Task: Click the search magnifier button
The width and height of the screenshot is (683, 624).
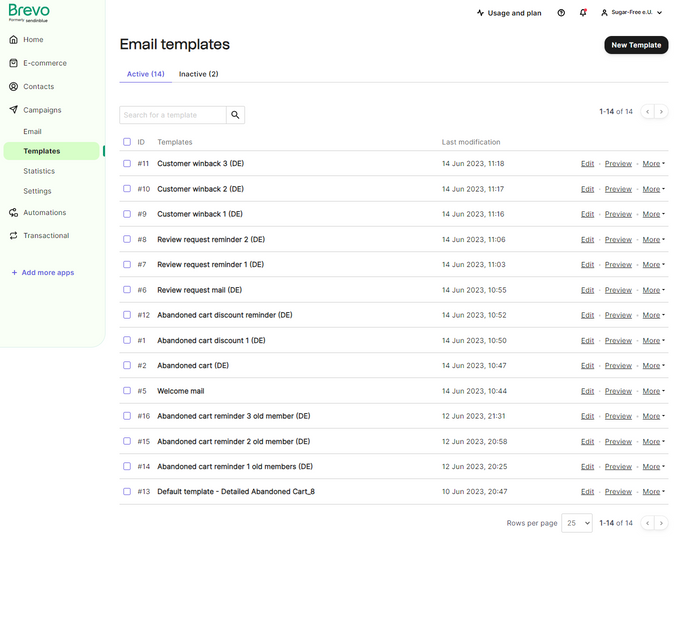Action: coord(235,115)
